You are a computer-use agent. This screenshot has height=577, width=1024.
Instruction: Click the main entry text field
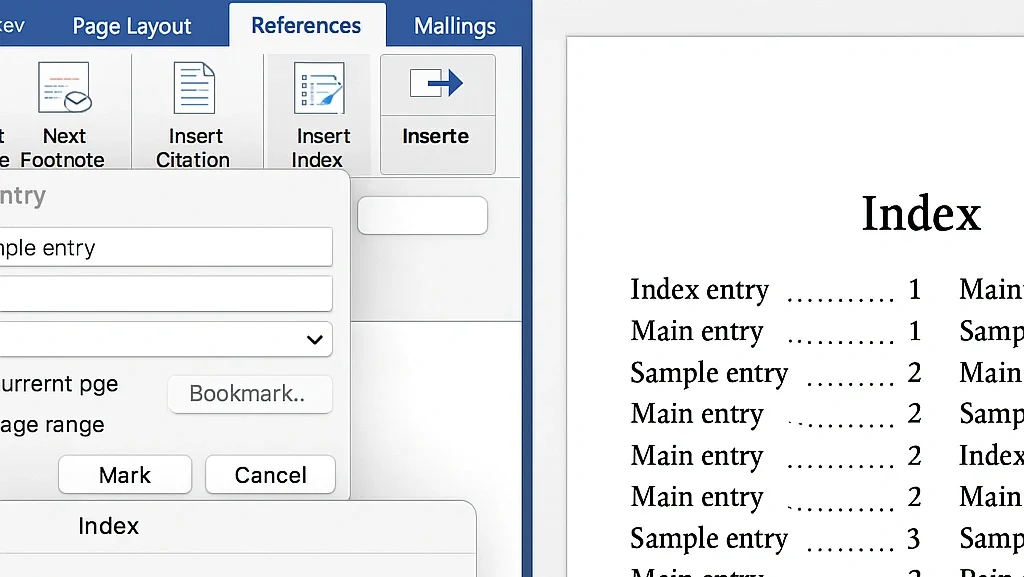point(165,247)
